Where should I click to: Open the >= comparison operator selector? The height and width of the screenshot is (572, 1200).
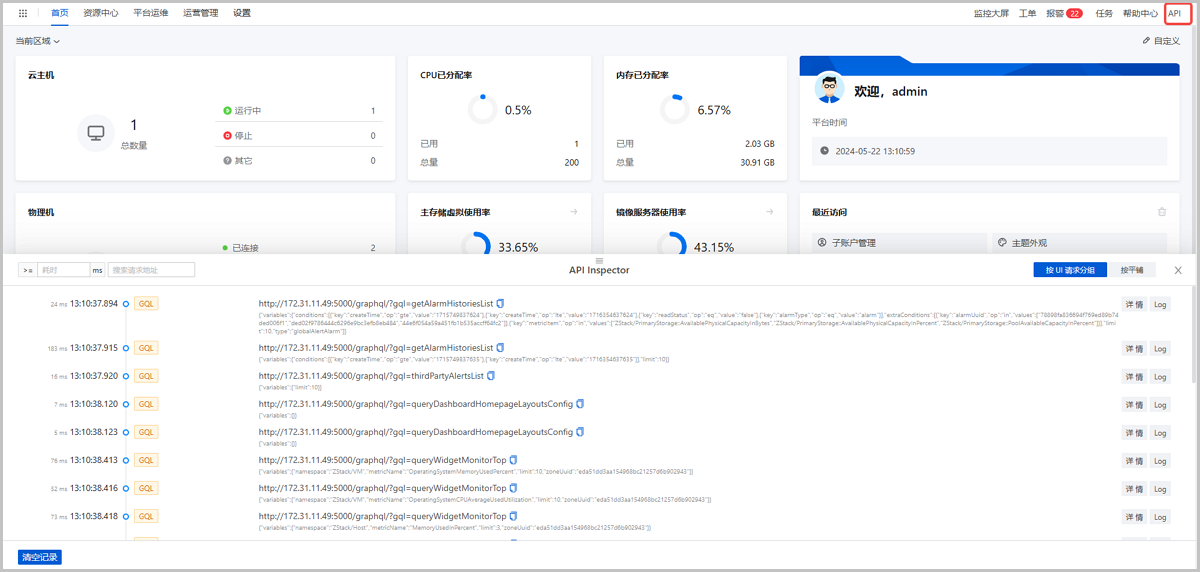[28, 270]
